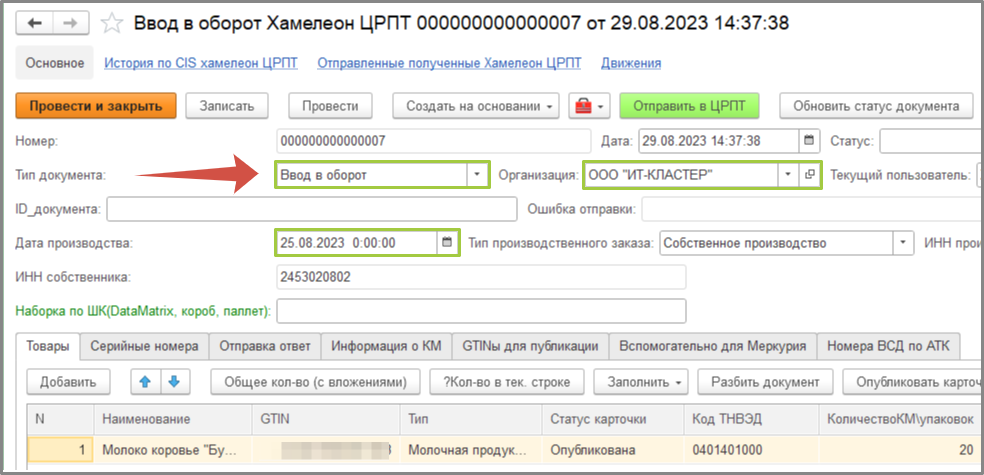
Task: Open Отправленные полученные Хамелеон ЦРПТ link
Action: coord(449,63)
